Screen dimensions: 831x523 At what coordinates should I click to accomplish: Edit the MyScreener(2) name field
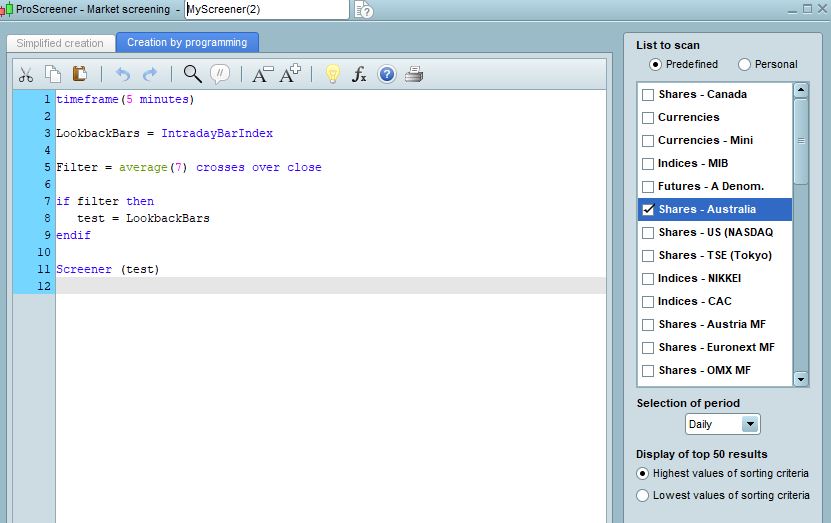(x=267, y=10)
